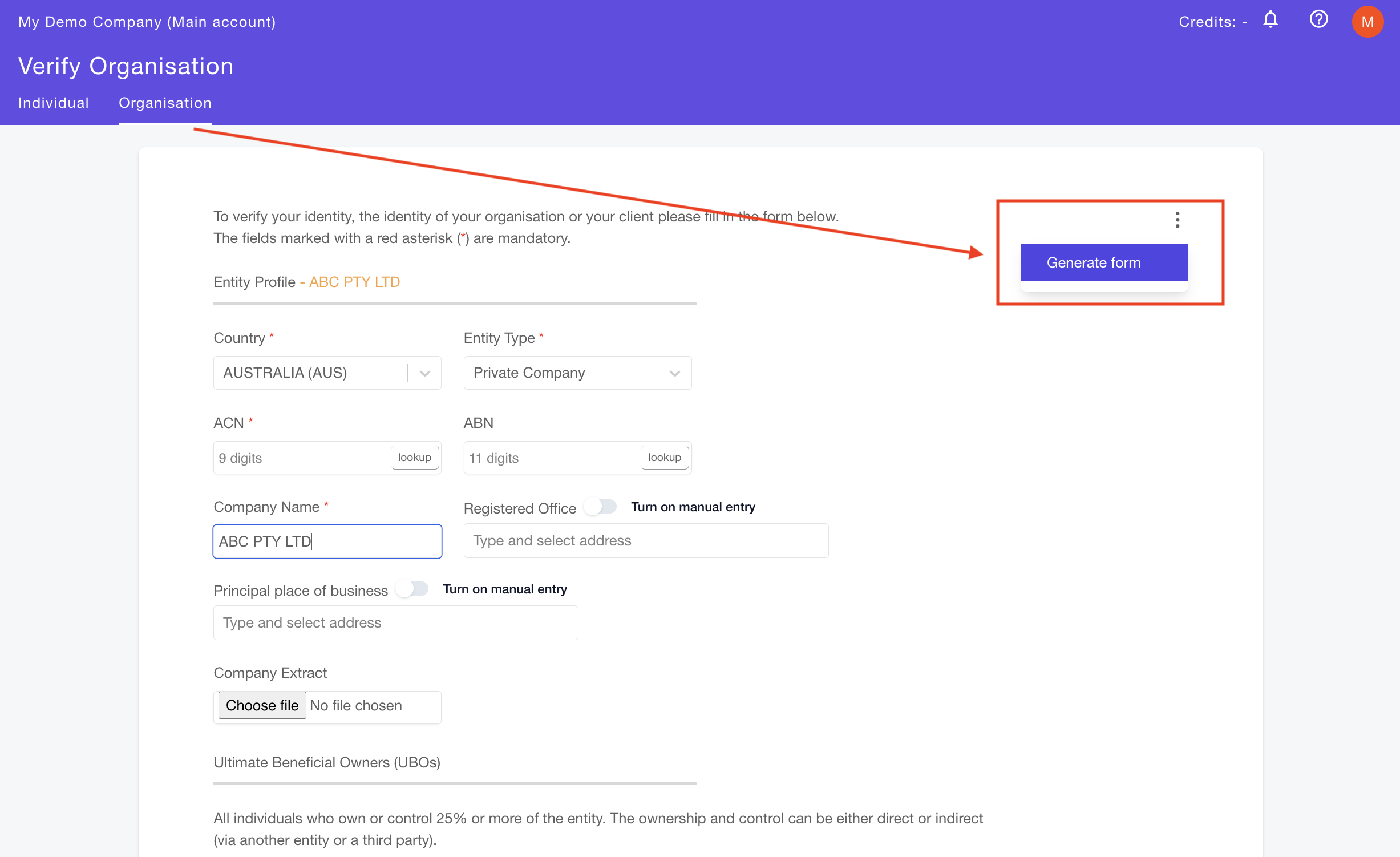The width and height of the screenshot is (1400, 857).
Task: Open the orange account avatar menu
Action: (x=1367, y=22)
